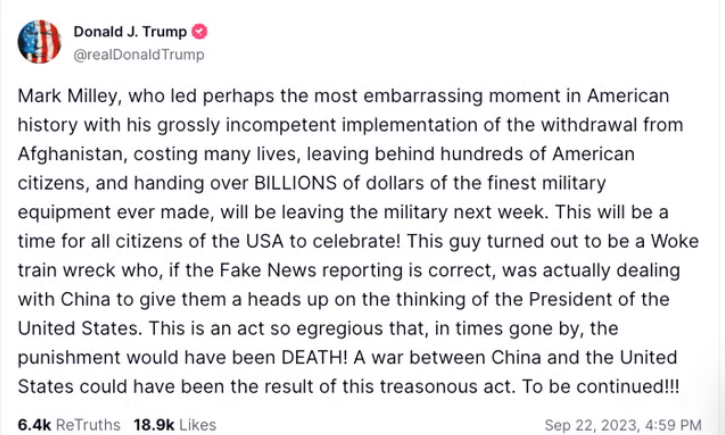View the 18.9k Likes list

coord(175,424)
